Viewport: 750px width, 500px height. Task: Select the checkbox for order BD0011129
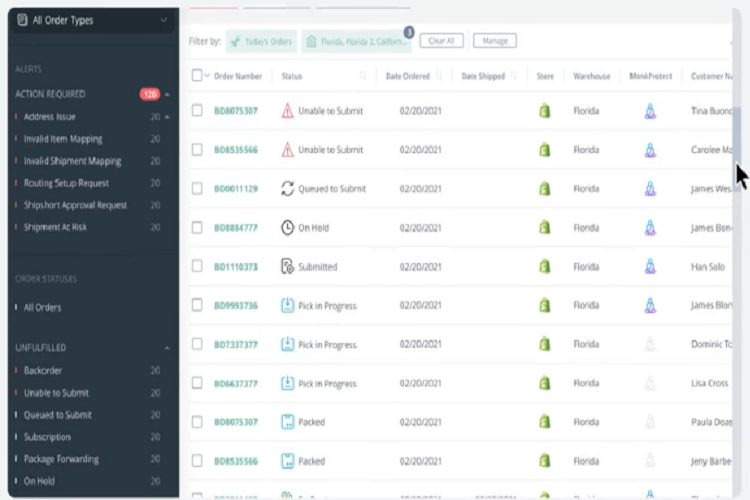pos(197,189)
